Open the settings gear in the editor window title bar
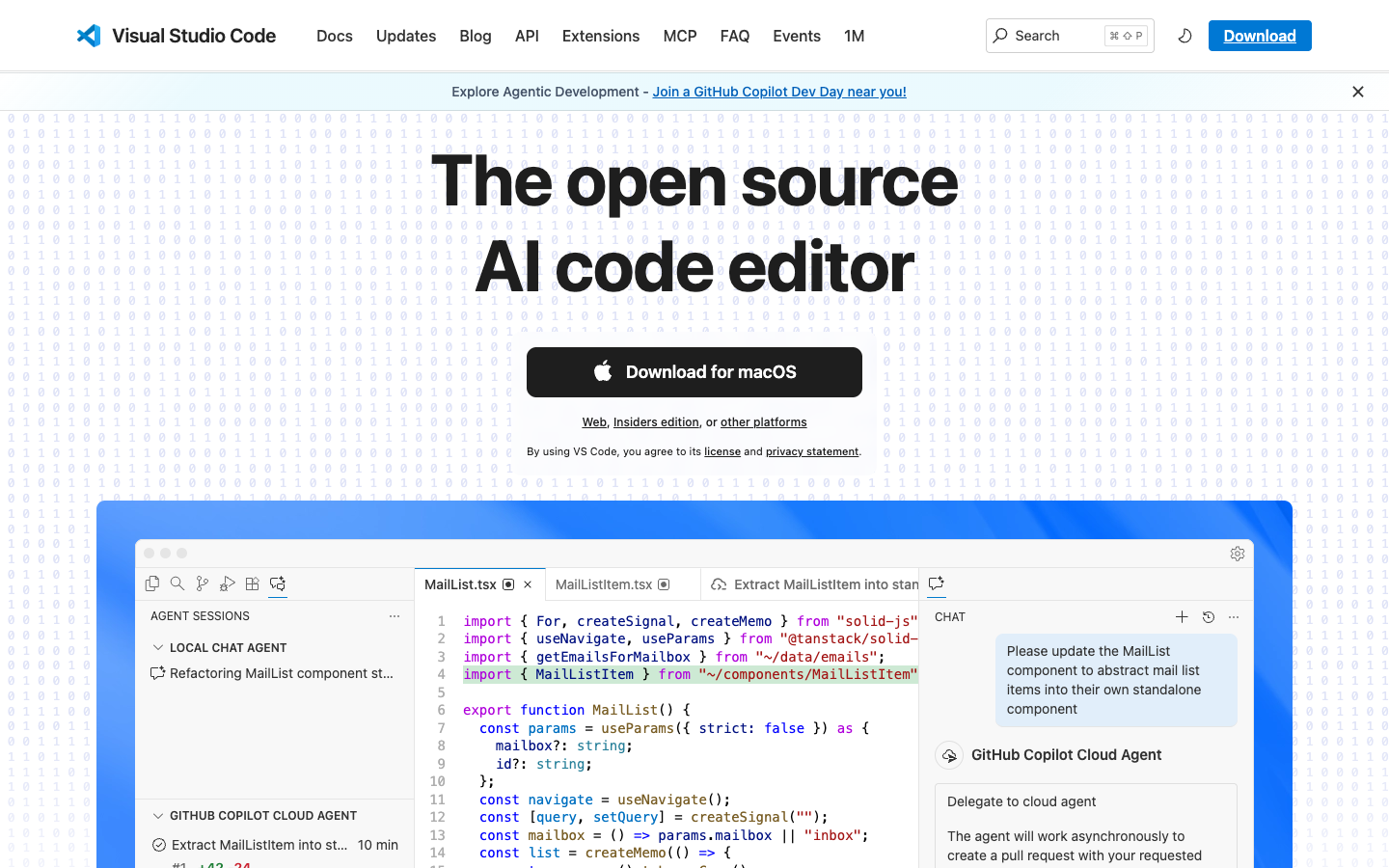Viewport: 1389px width, 868px height. [1238, 554]
